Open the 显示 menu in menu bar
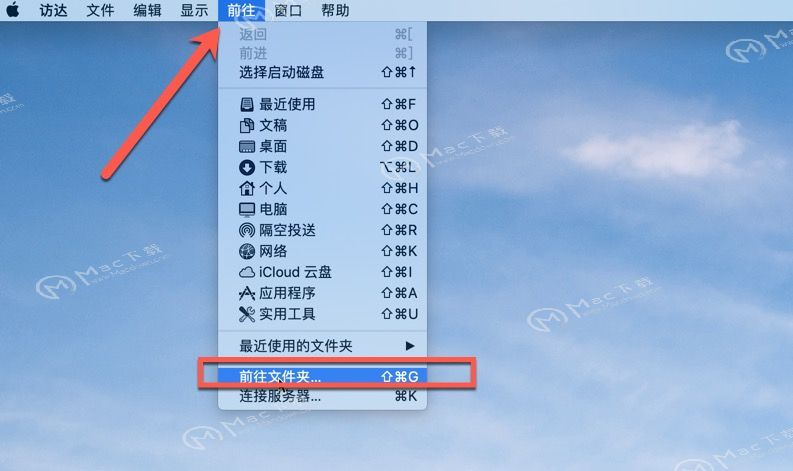 pos(194,10)
